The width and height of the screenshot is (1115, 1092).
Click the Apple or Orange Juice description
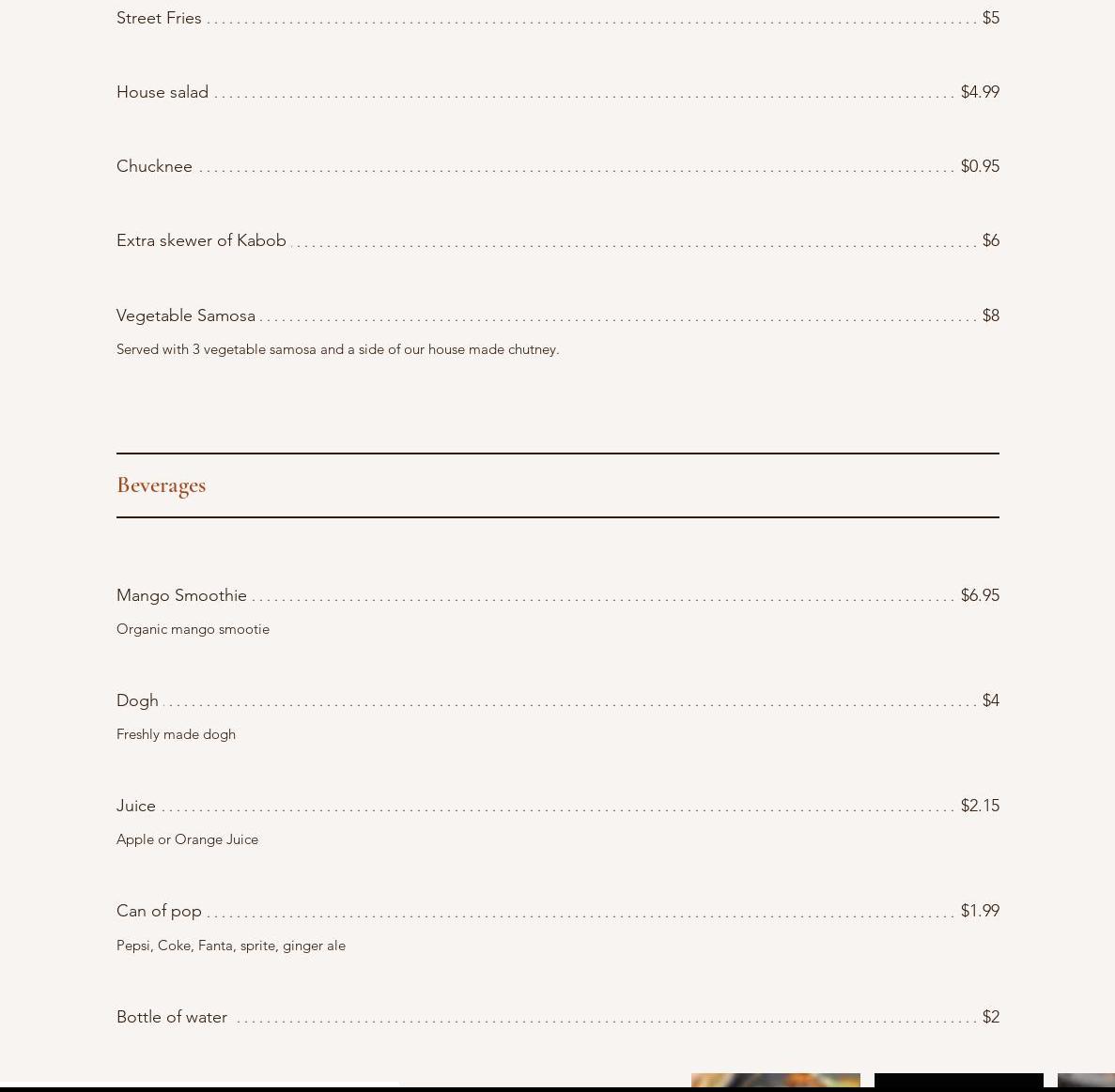pyautogui.click(x=187, y=839)
